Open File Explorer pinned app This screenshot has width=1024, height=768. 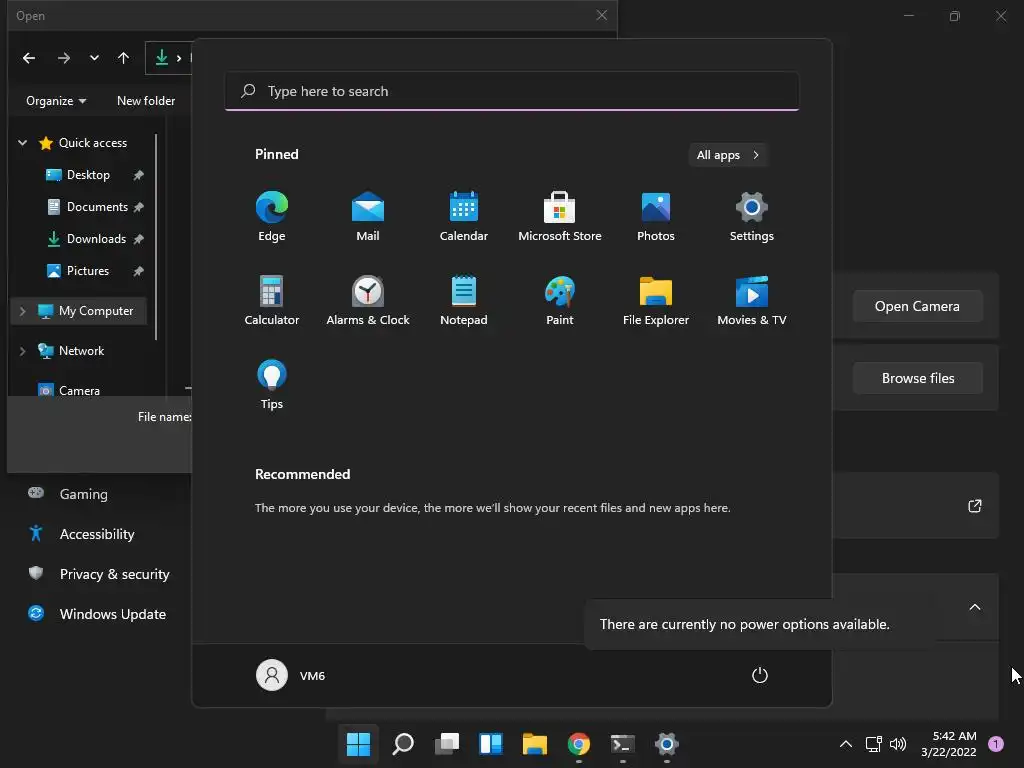click(x=656, y=300)
